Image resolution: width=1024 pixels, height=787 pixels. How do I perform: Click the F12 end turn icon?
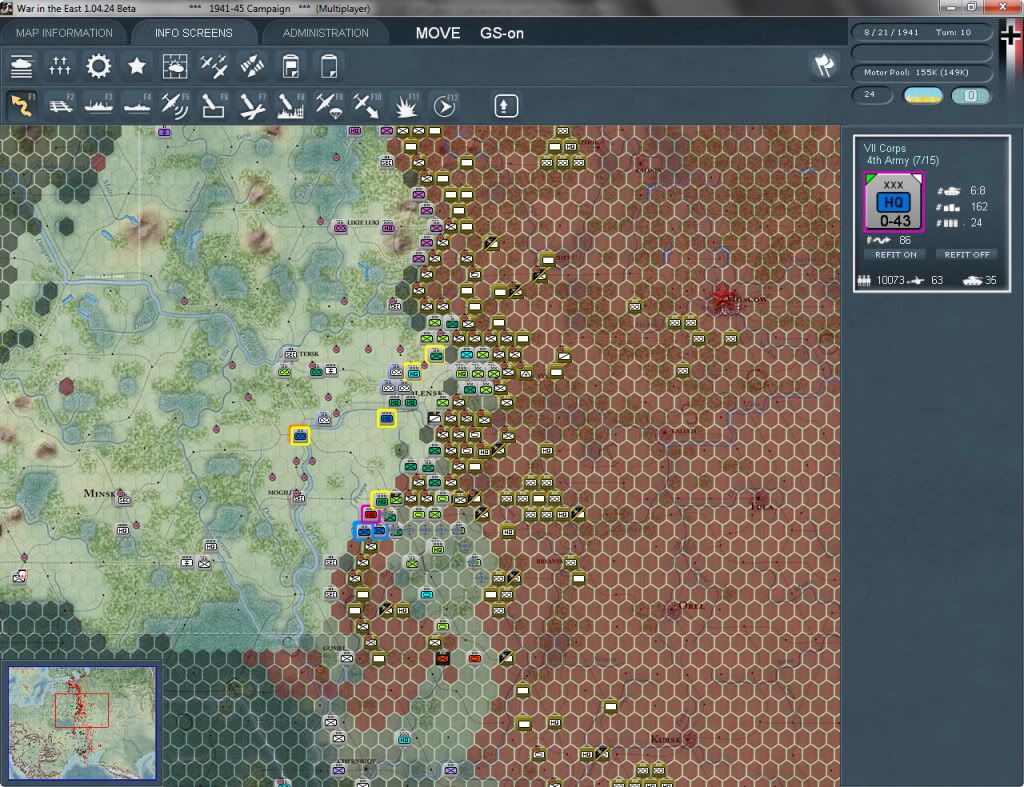point(445,105)
